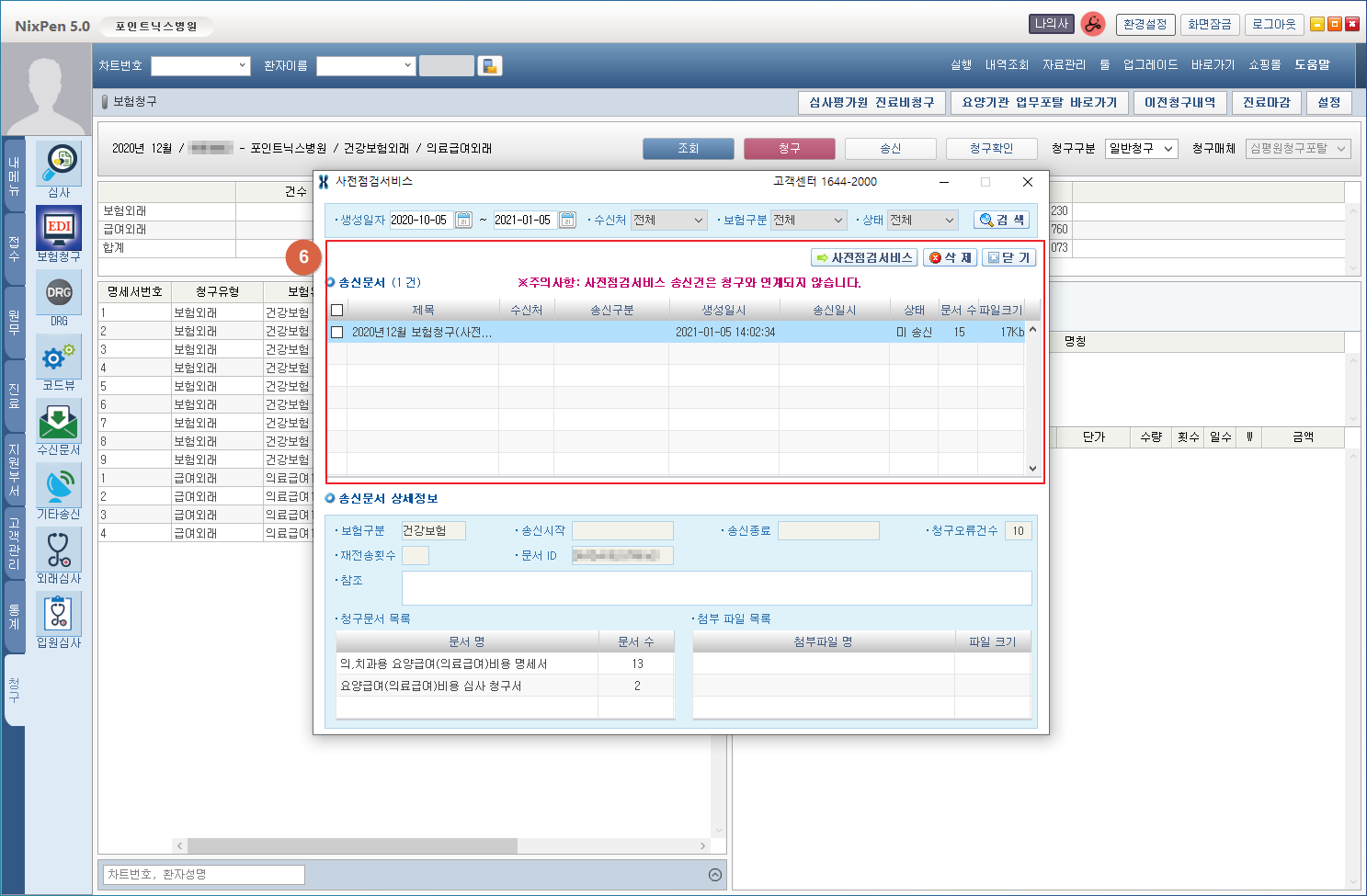Open the 외래심사 stethoscope icon

59,550
